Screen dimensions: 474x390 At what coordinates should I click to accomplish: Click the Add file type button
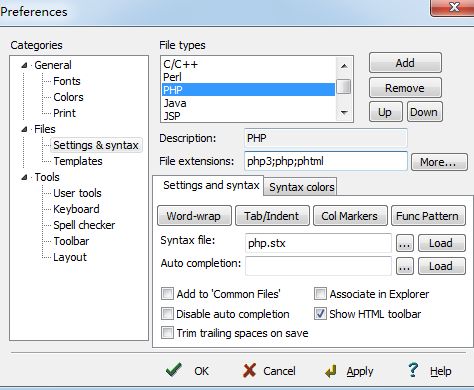[x=405, y=63]
